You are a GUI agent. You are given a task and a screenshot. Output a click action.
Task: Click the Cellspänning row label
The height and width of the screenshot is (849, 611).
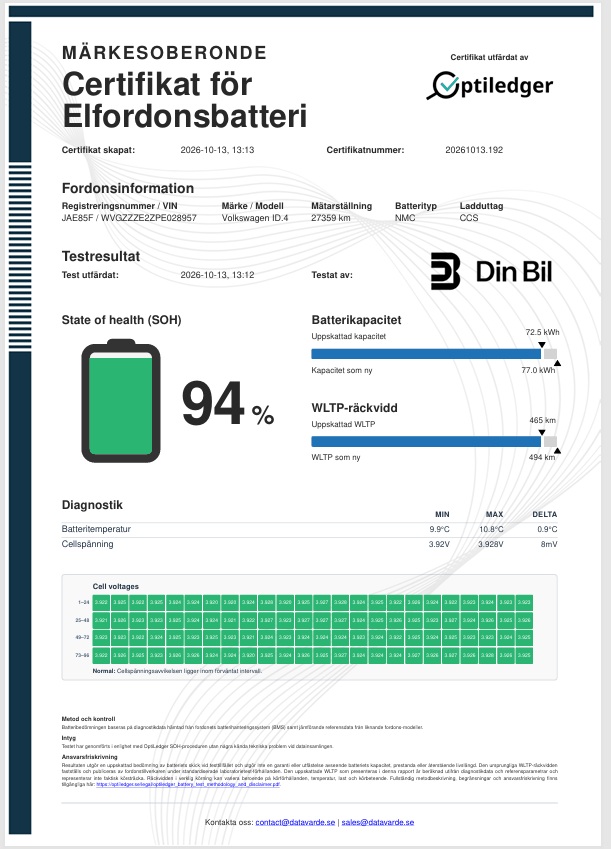pos(87,544)
